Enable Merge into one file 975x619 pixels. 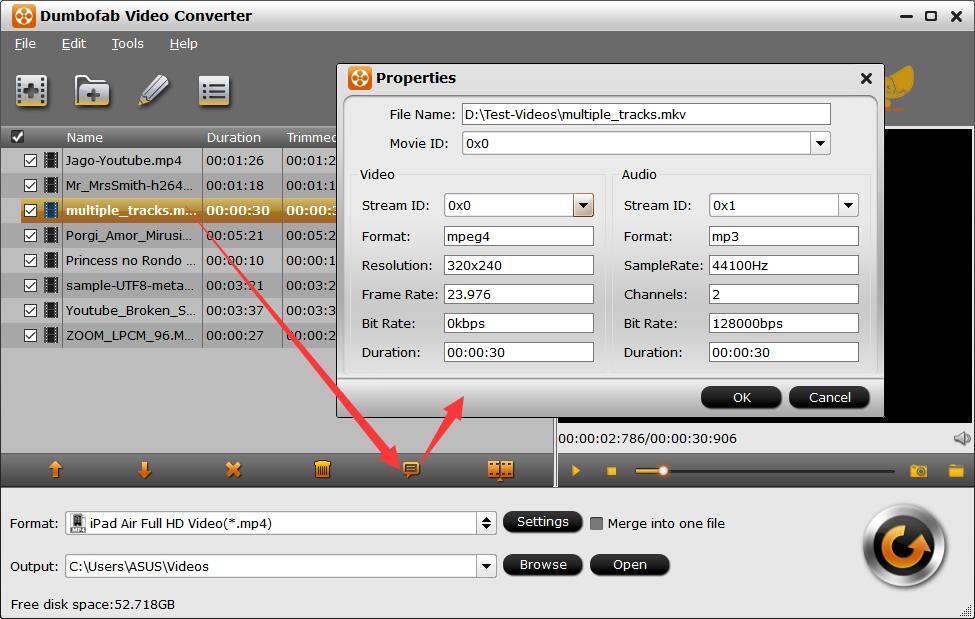(597, 523)
